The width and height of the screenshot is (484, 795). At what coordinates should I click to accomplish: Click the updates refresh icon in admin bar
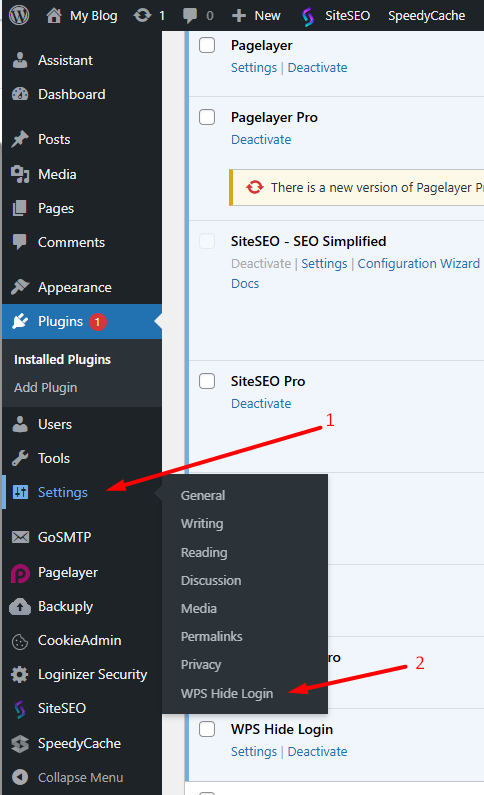[x=142, y=16]
